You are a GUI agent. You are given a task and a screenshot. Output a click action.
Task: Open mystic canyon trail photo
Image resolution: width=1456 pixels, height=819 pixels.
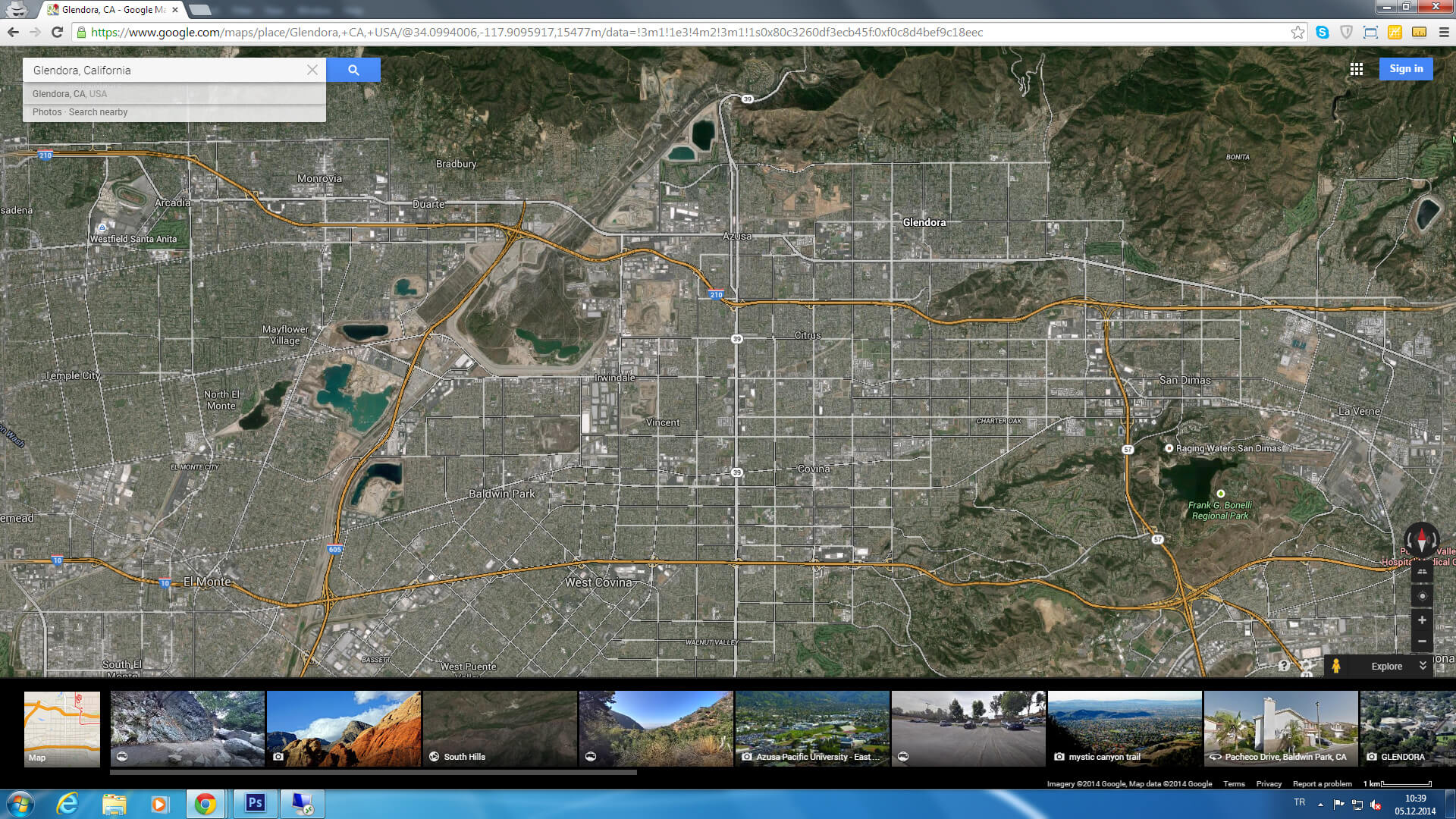(x=1125, y=728)
